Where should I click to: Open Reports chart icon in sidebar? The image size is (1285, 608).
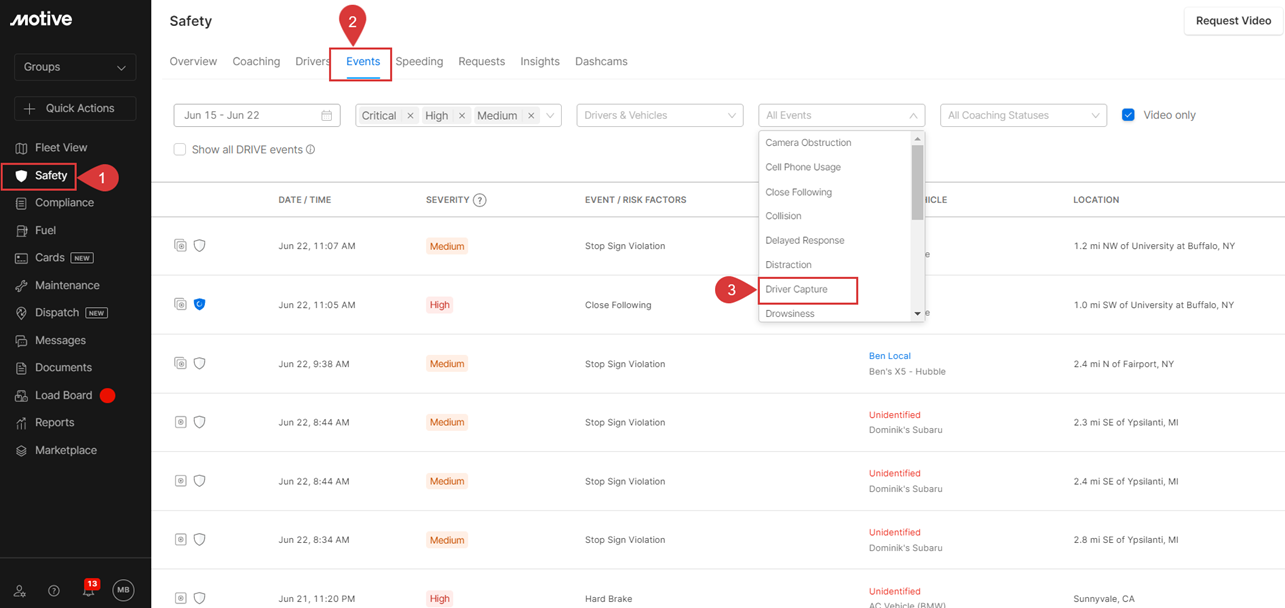[21, 423]
